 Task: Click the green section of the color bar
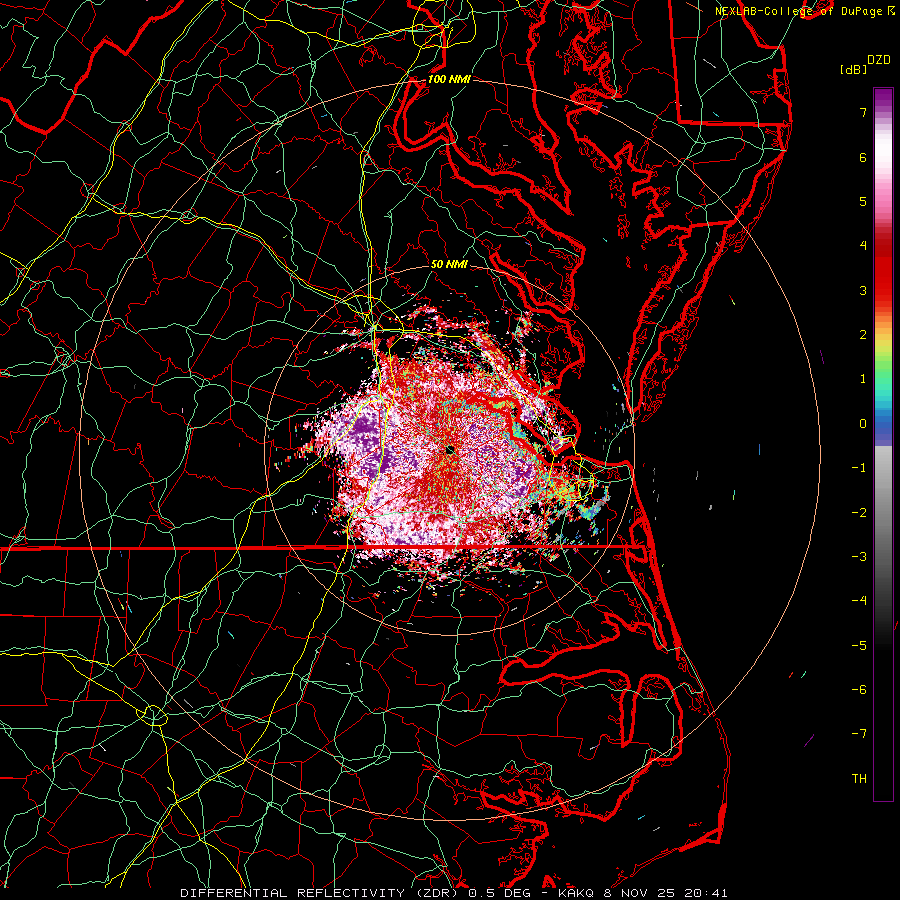883,367
